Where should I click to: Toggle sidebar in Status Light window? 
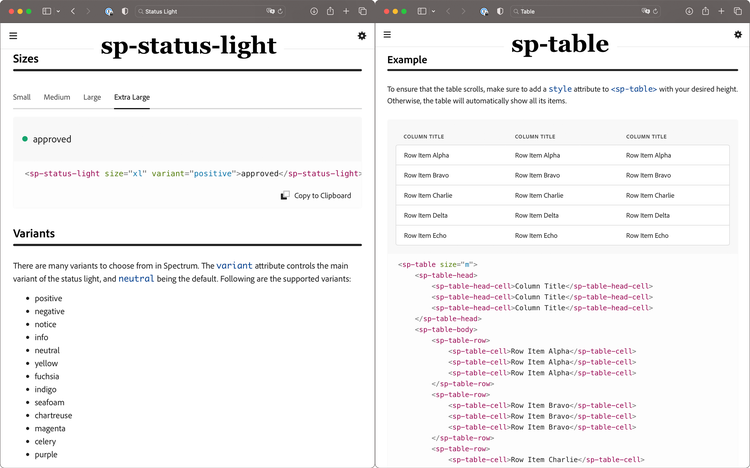47,11
